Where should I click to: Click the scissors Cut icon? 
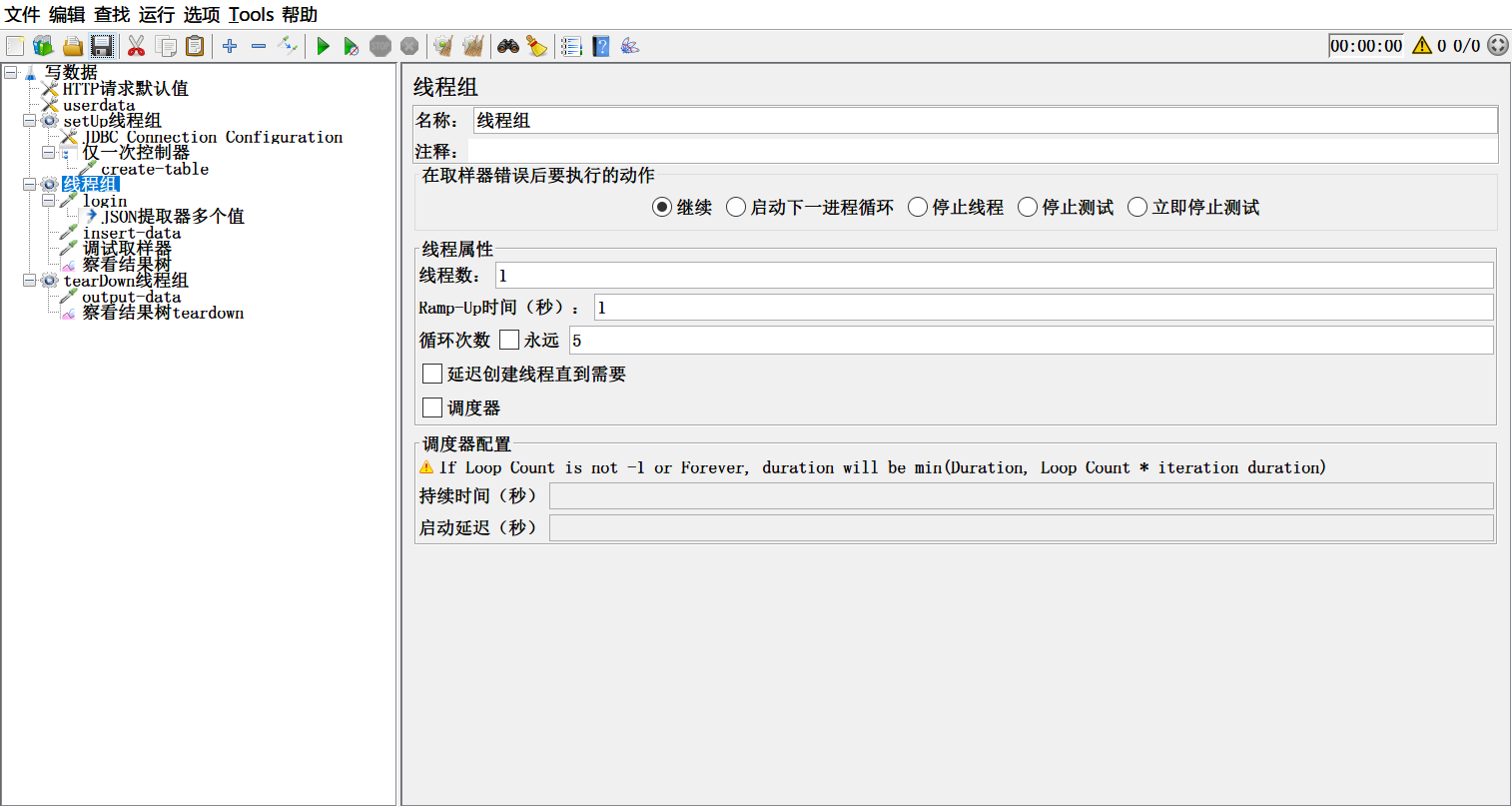click(137, 46)
